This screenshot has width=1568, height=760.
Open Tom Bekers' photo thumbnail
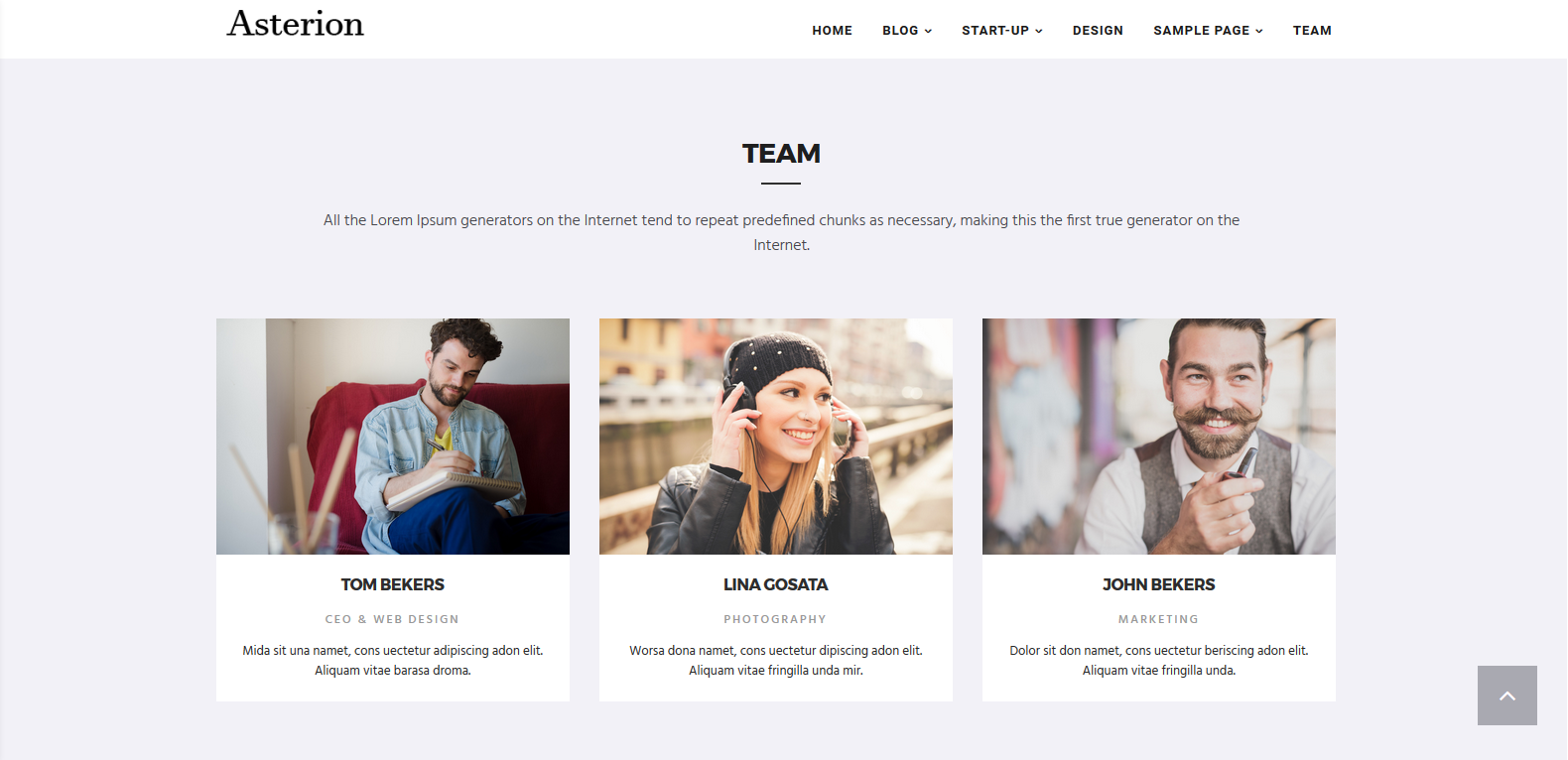click(x=393, y=437)
